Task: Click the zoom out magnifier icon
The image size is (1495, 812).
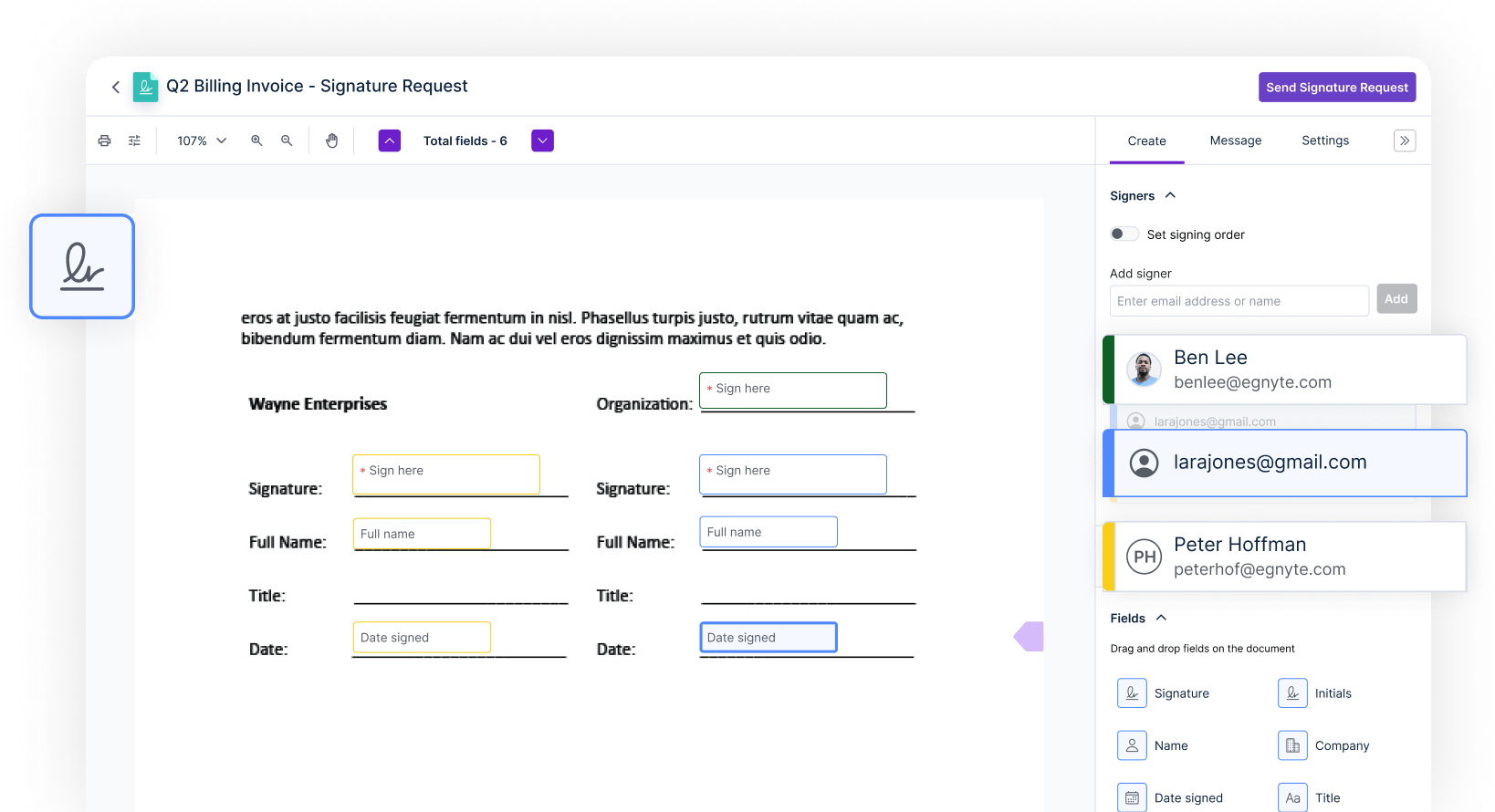Action: 287,141
